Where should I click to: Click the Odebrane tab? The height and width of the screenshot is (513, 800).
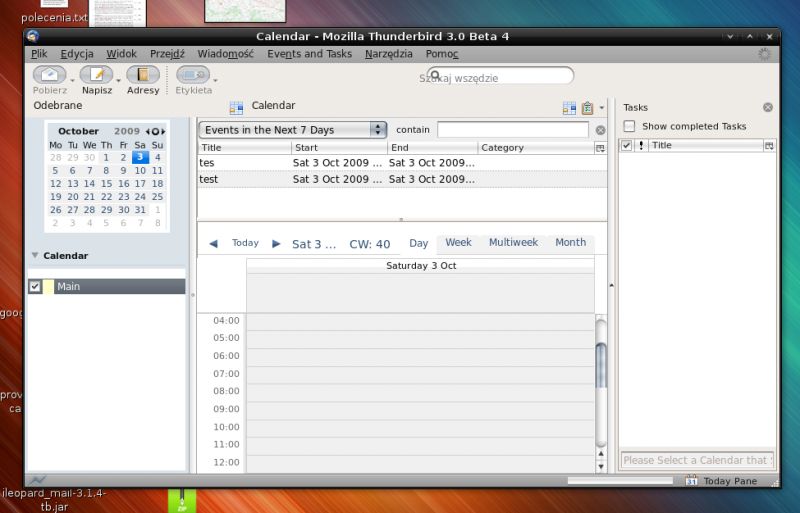pos(58,105)
